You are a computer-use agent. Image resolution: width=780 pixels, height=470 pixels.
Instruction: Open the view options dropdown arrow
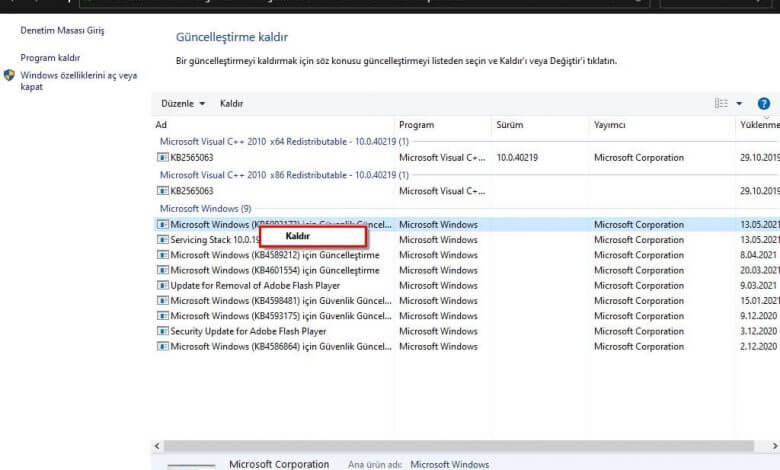pyautogui.click(x=739, y=103)
